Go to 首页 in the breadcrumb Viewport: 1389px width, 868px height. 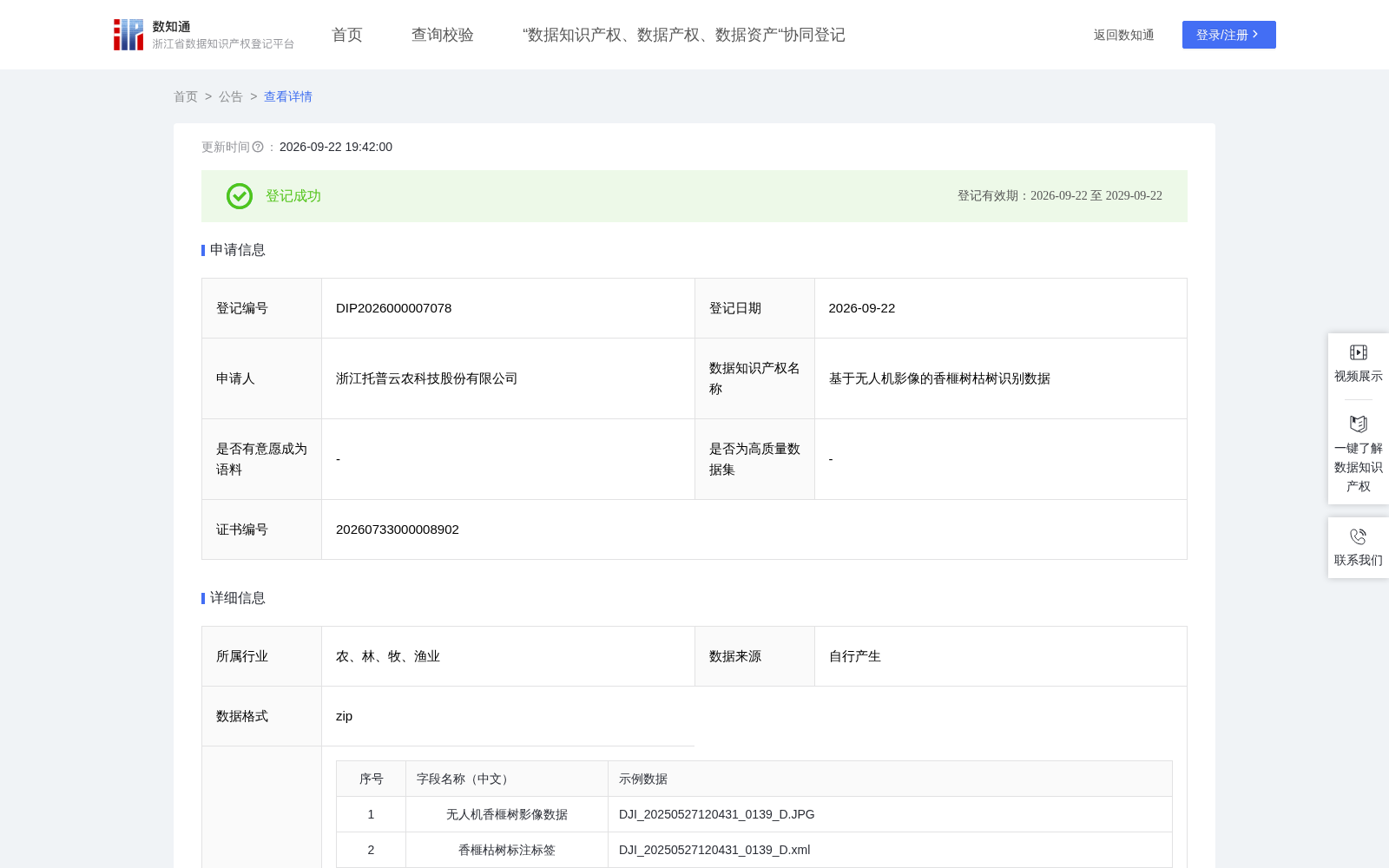point(186,96)
